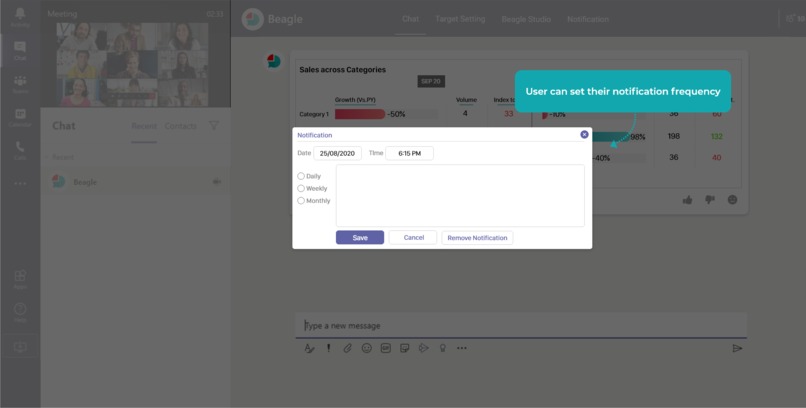The image size is (806, 408).
Task: Open the more apps ellipsis in sidebar
Action: tap(20, 183)
